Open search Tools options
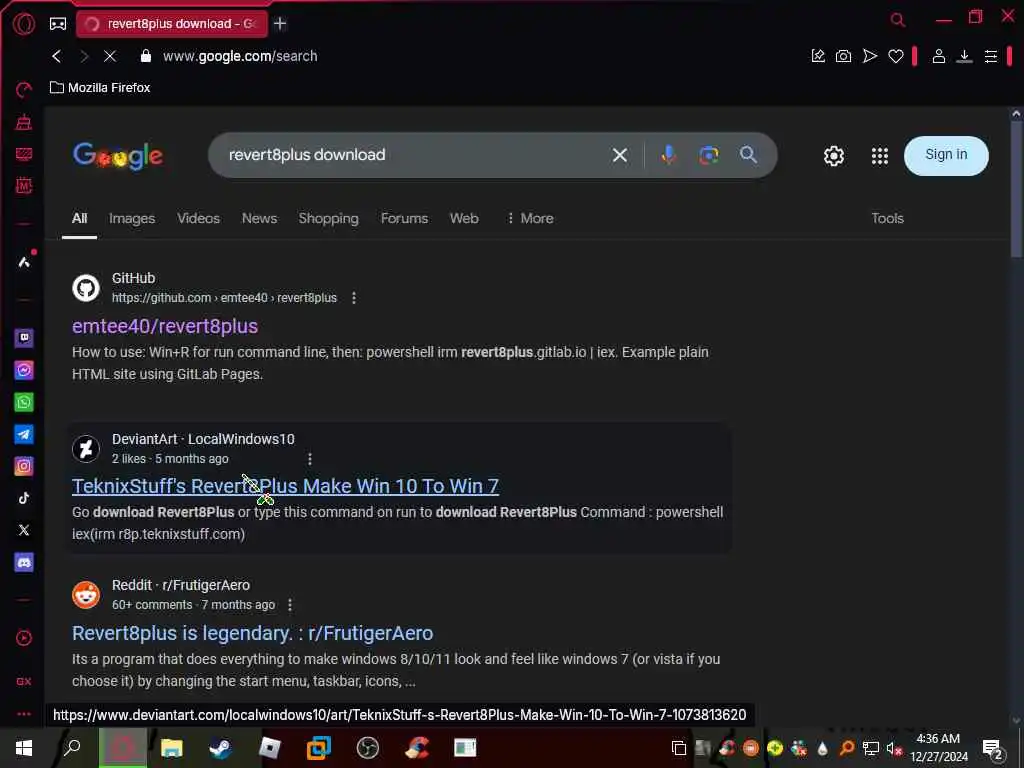The height and width of the screenshot is (768, 1024). 888,219
